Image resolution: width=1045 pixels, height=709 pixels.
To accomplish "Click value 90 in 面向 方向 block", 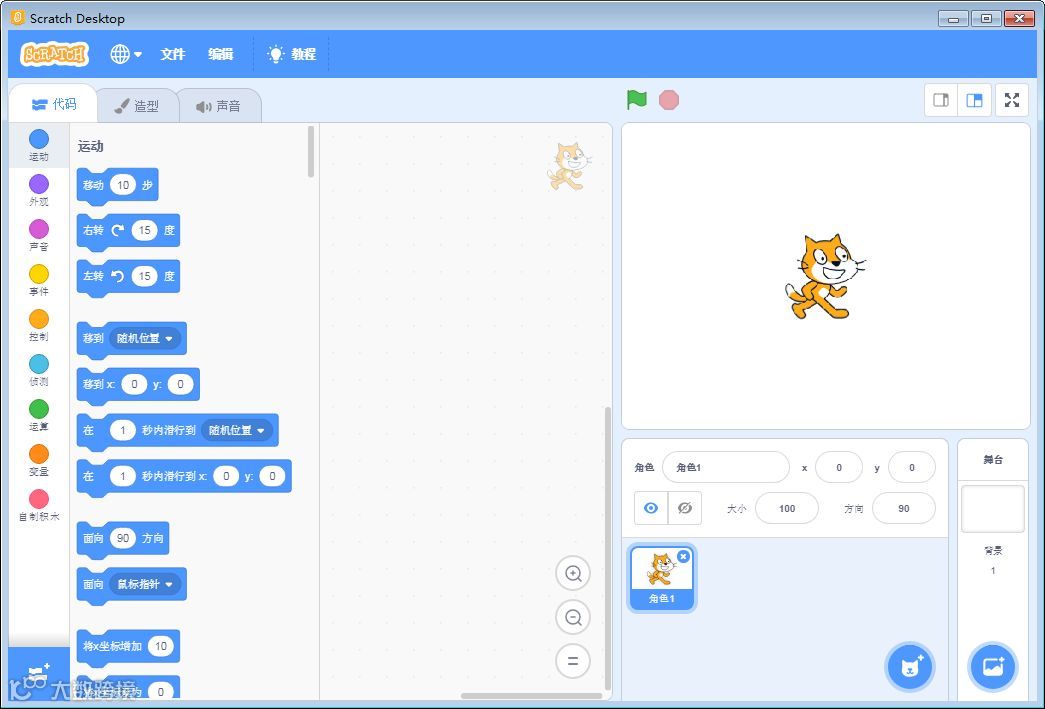I will tap(123, 538).
